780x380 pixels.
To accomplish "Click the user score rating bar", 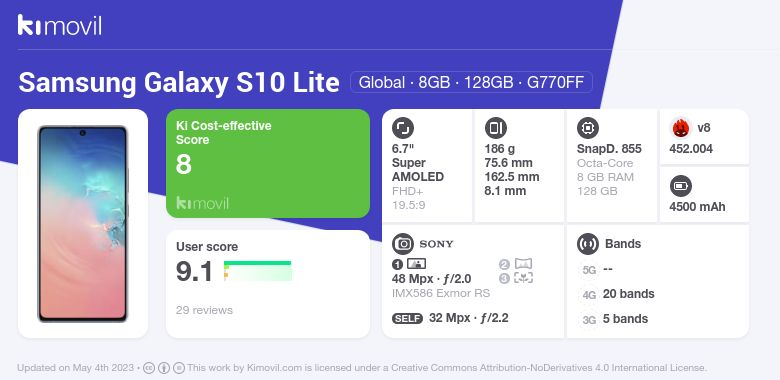I will click(258, 271).
